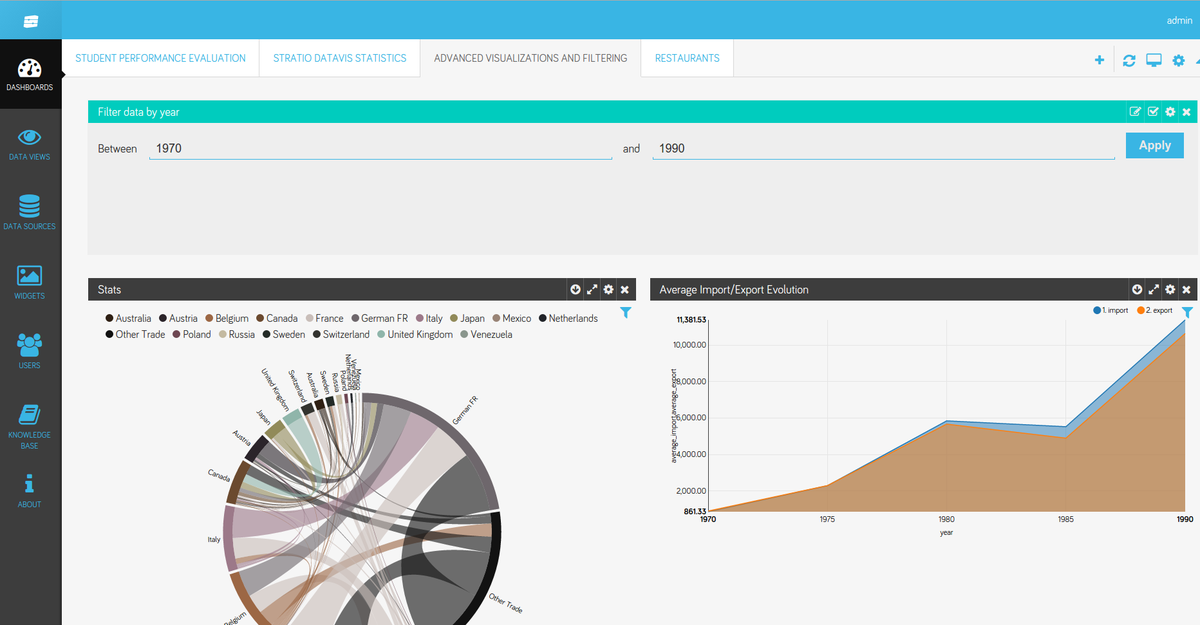Click the 'Average Import/Export Evolution' widget title
The width and height of the screenshot is (1200, 625).
(734, 289)
